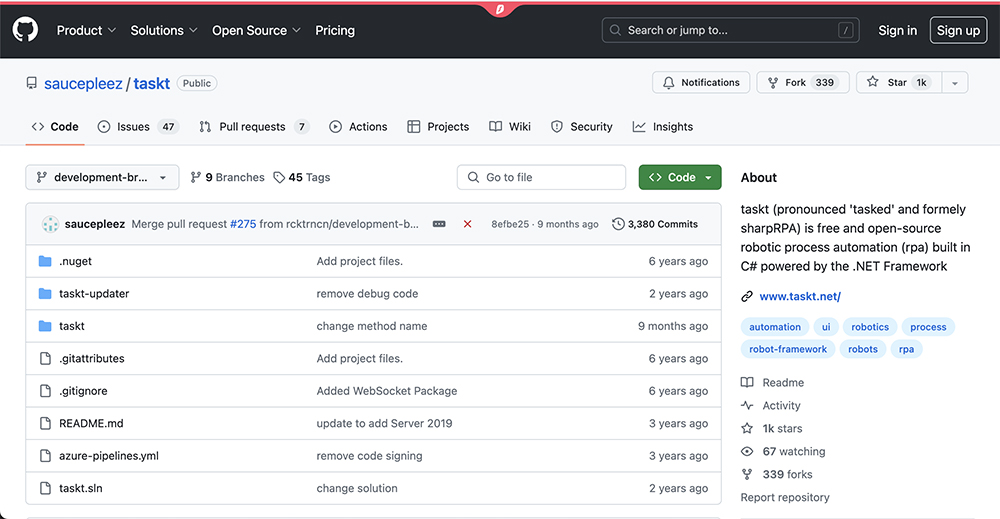Expand the Solutions menu

pyautogui.click(x=164, y=30)
